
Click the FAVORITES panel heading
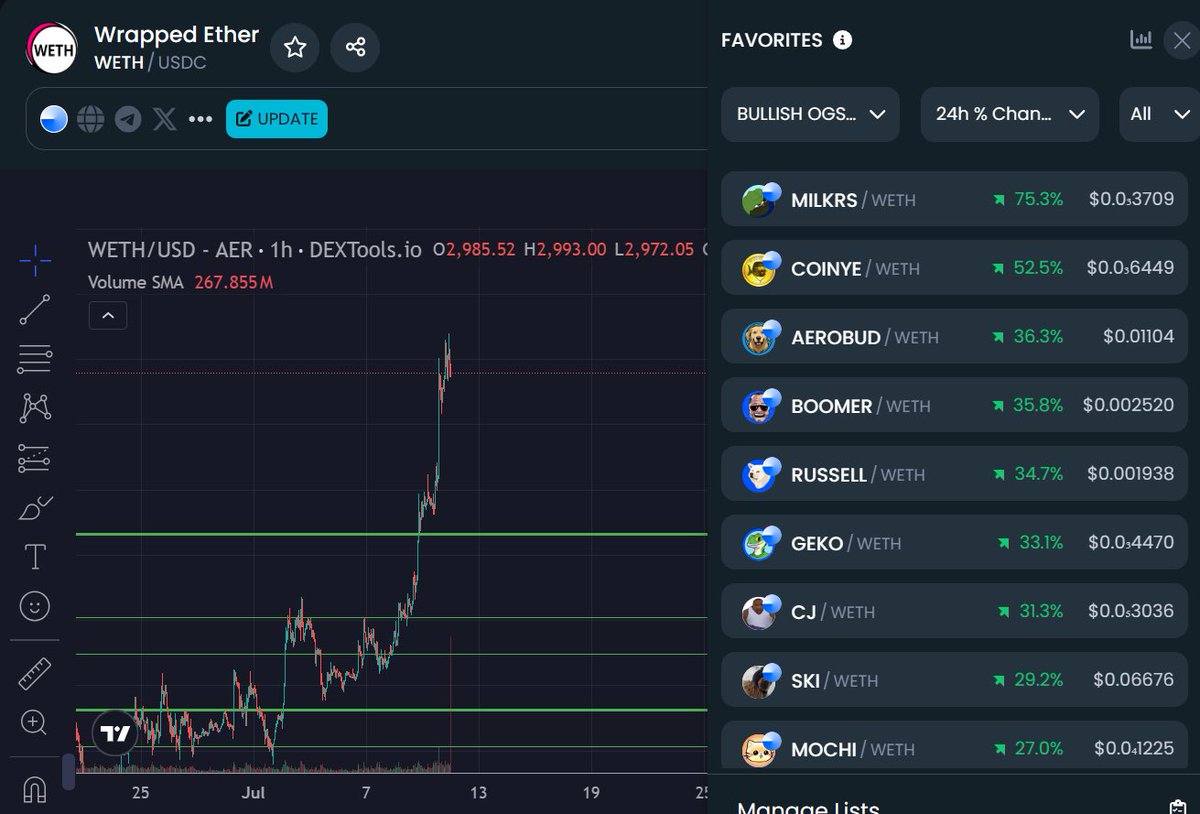[772, 40]
